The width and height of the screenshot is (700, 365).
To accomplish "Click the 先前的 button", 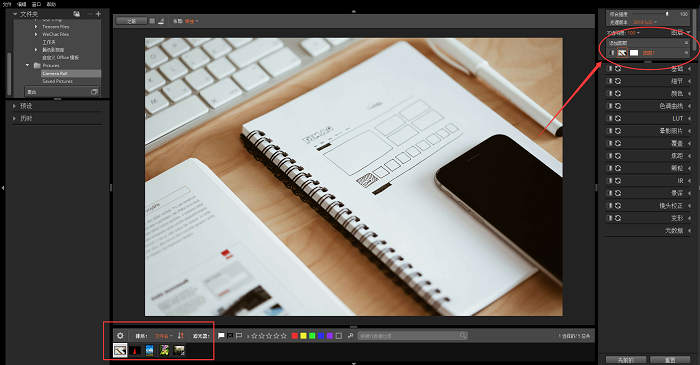I will (x=626, y=360).
